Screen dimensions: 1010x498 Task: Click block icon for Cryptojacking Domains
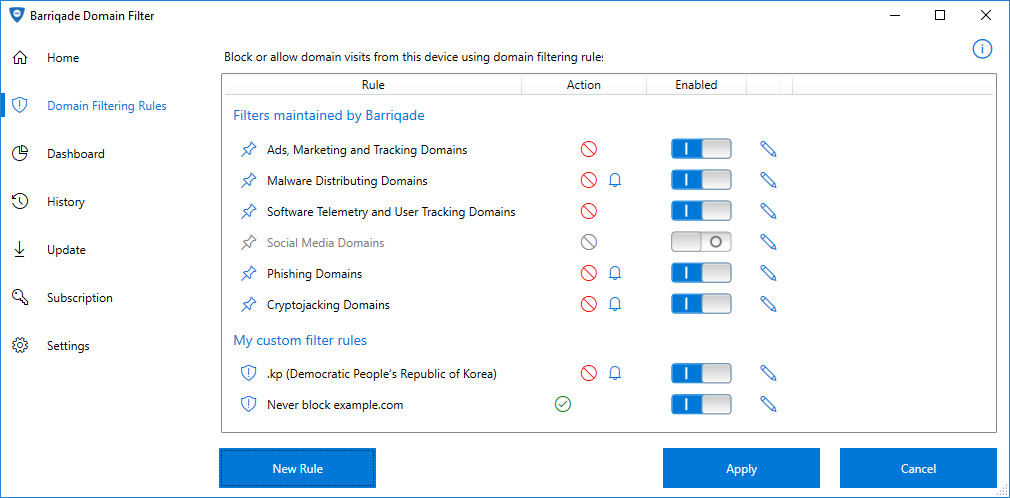tap(589, 303)
